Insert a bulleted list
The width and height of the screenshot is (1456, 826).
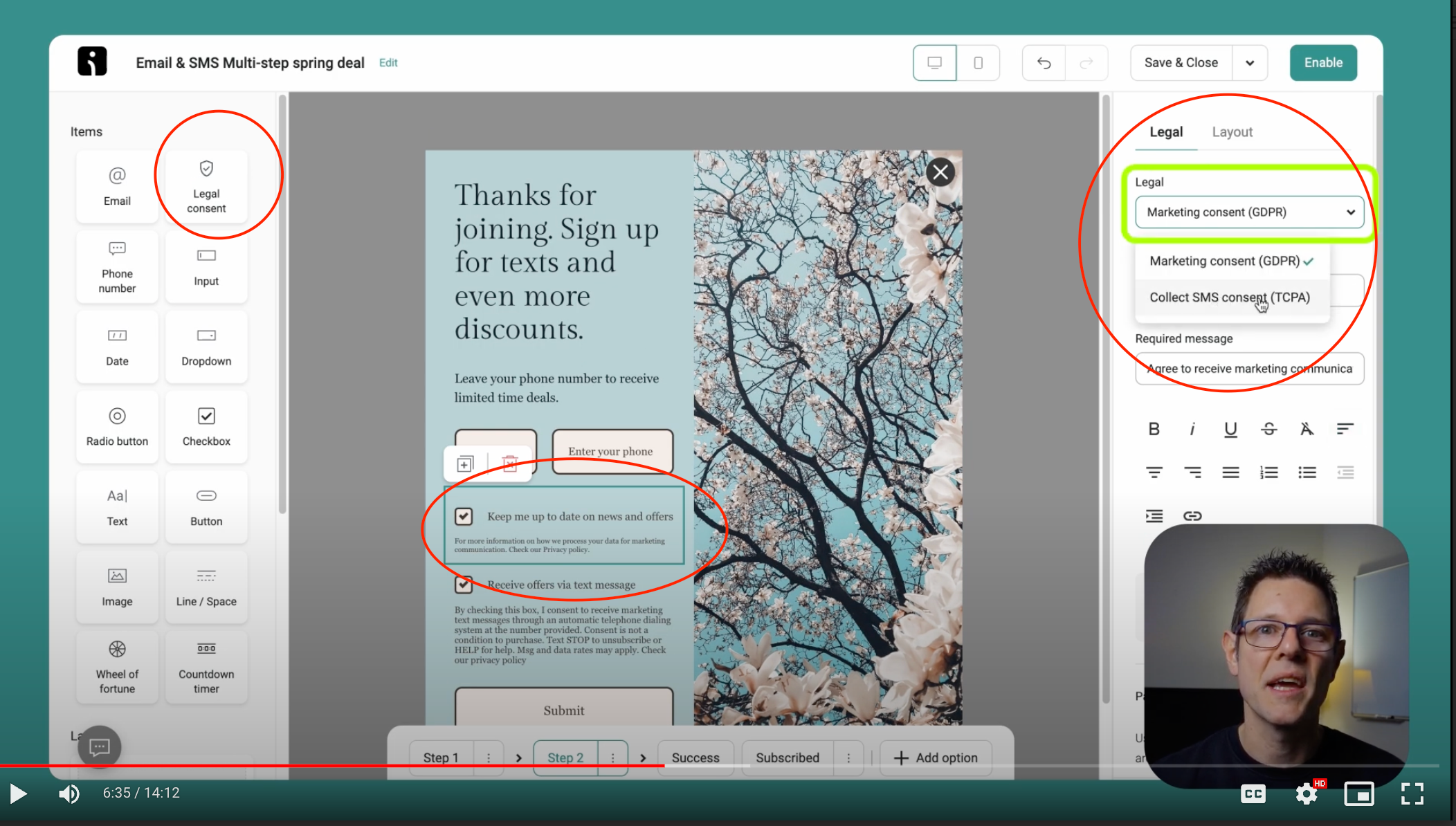(x=1307, y=472)
